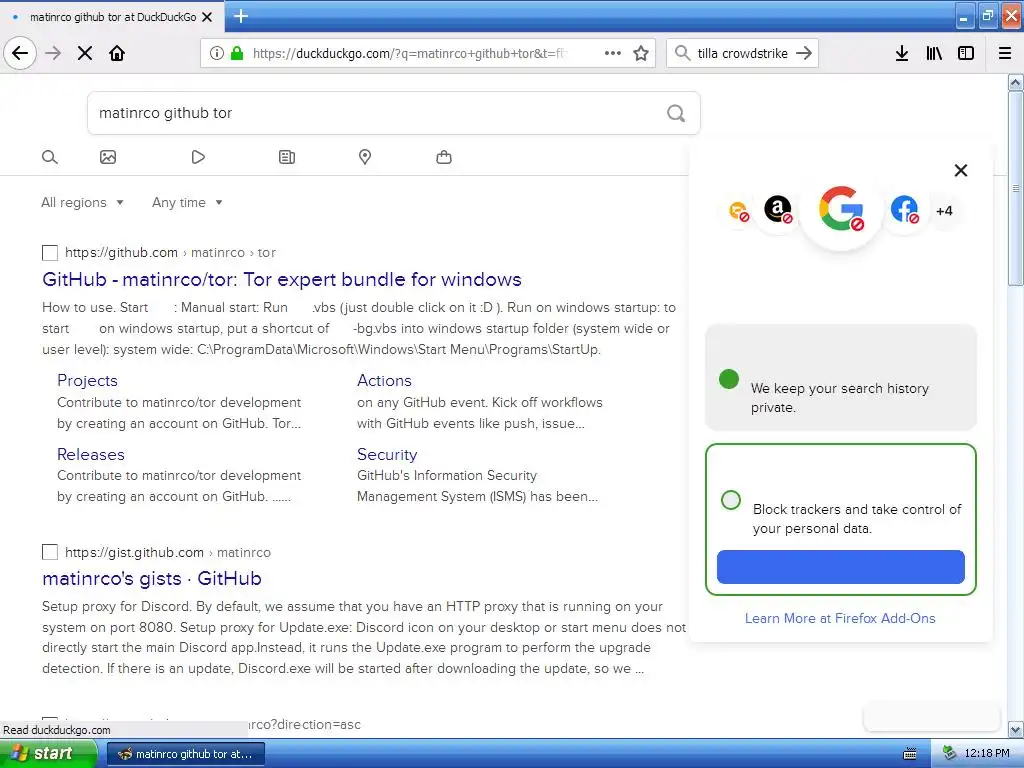Click the DuckDuckGo search submit magnifier
Screen dimensions: 1024x768
point(676,113)
